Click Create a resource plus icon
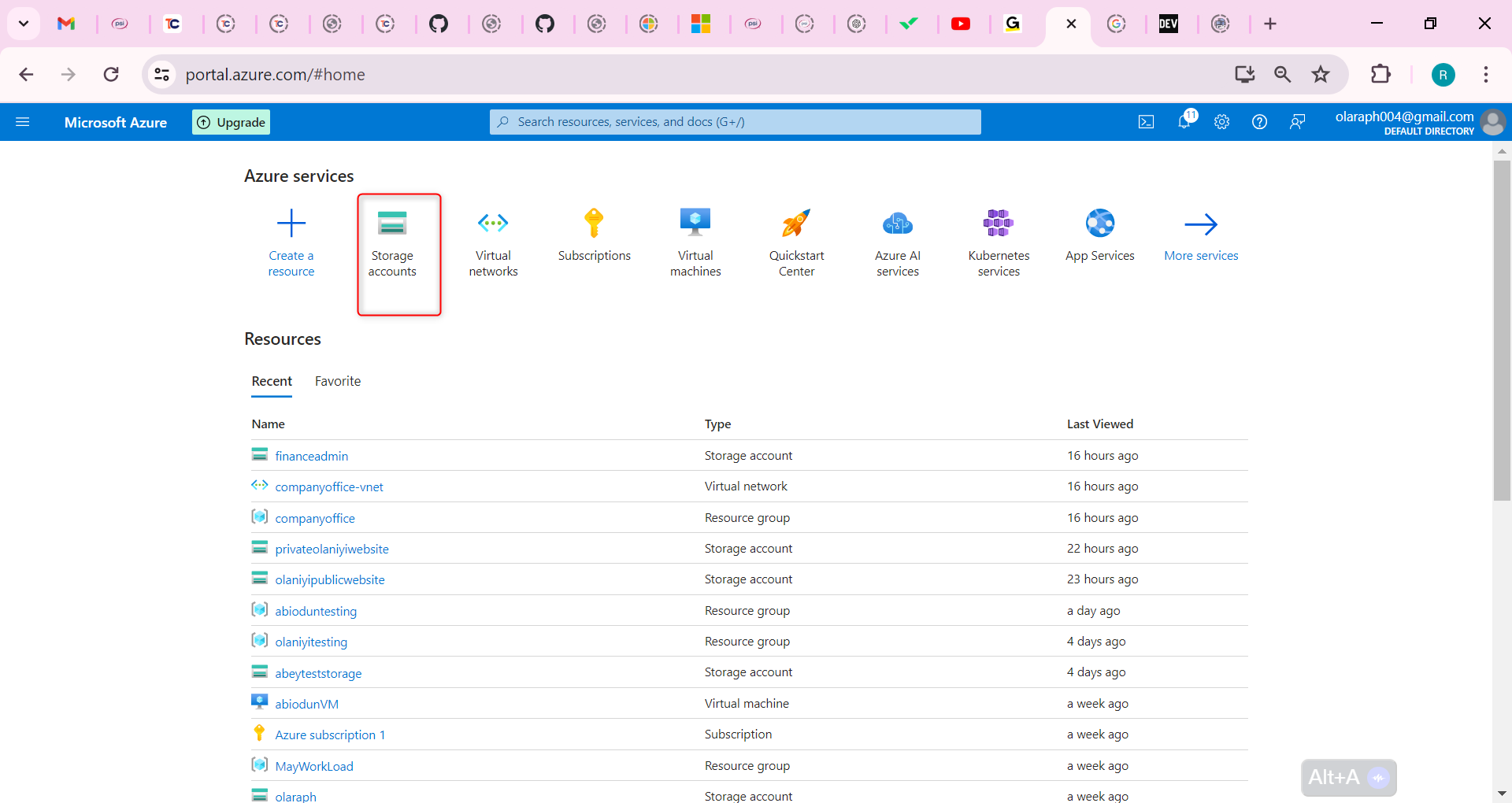The width and height of the screenshot is (1512, 803). click(291, 223)
